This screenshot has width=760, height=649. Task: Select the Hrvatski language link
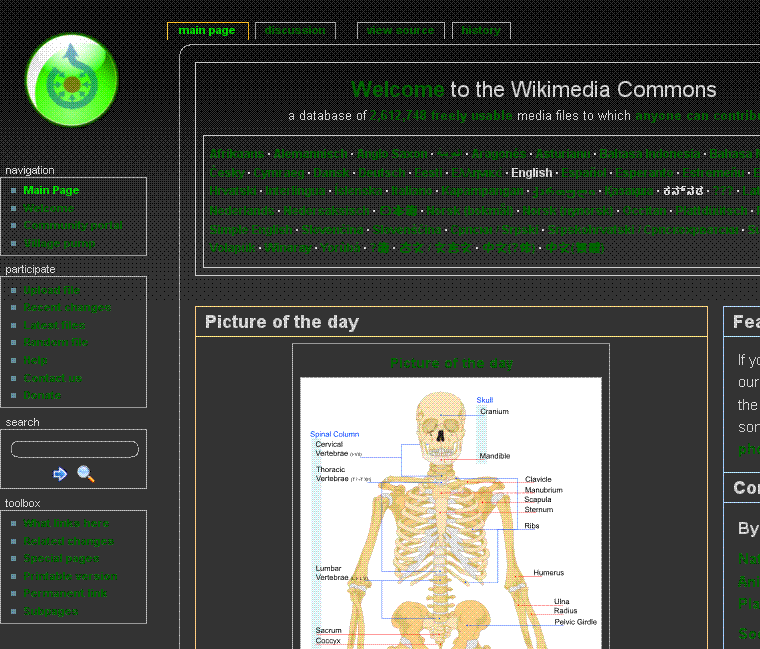click(x=233, y=190)
